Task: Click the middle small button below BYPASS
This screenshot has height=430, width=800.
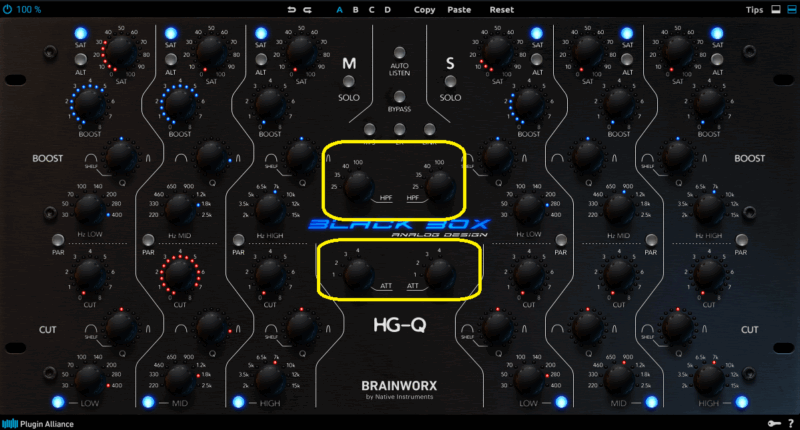Action: (x=399, y=129)
